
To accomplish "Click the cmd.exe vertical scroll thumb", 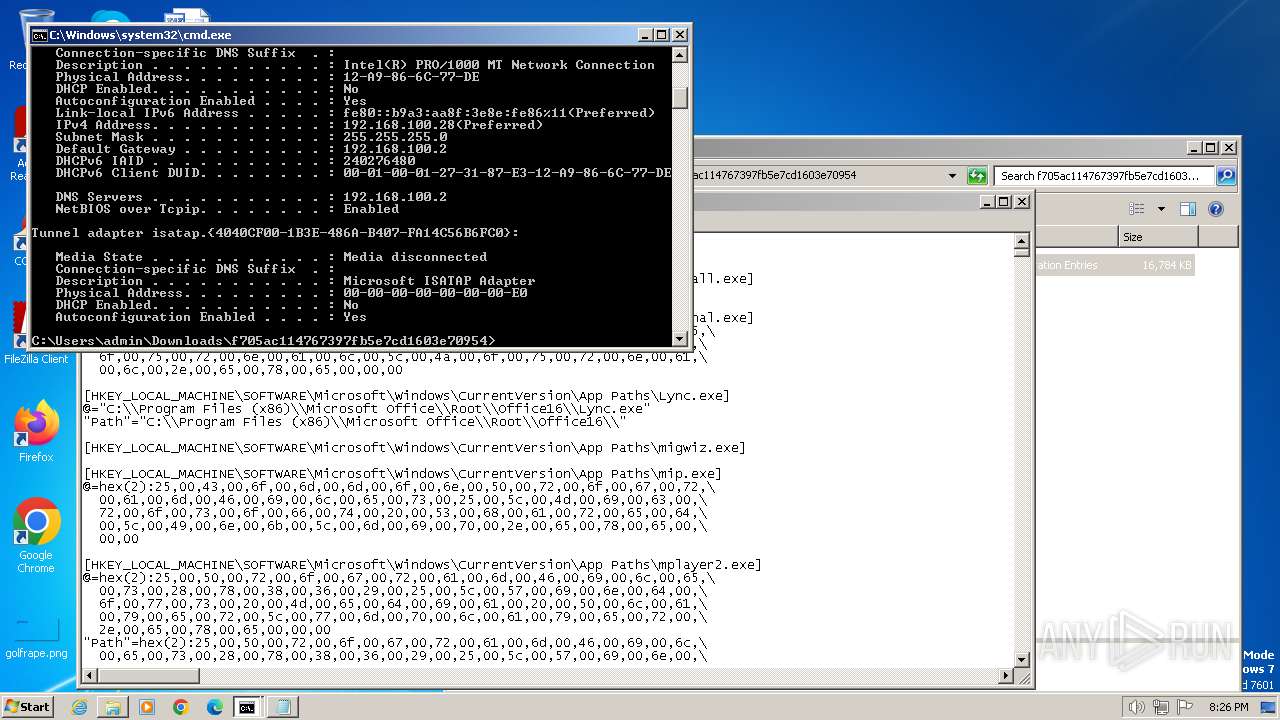I will click(680, 98).
